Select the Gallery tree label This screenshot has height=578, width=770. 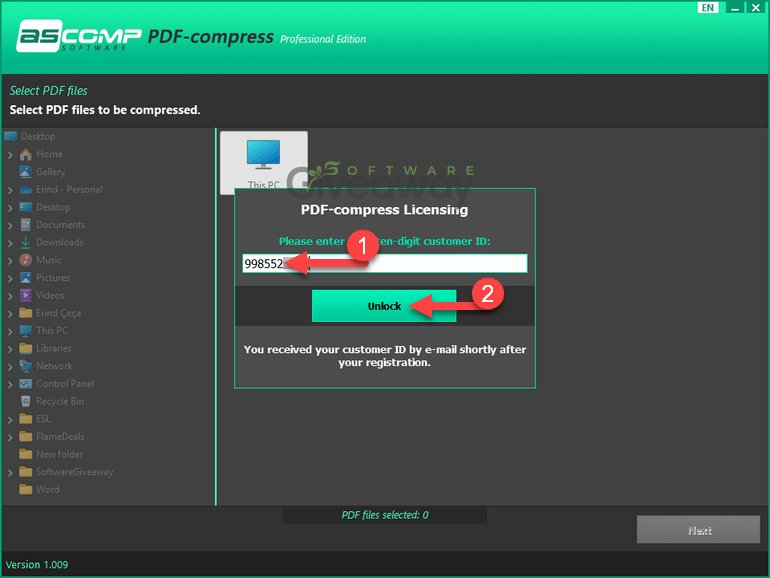[50, 172]
